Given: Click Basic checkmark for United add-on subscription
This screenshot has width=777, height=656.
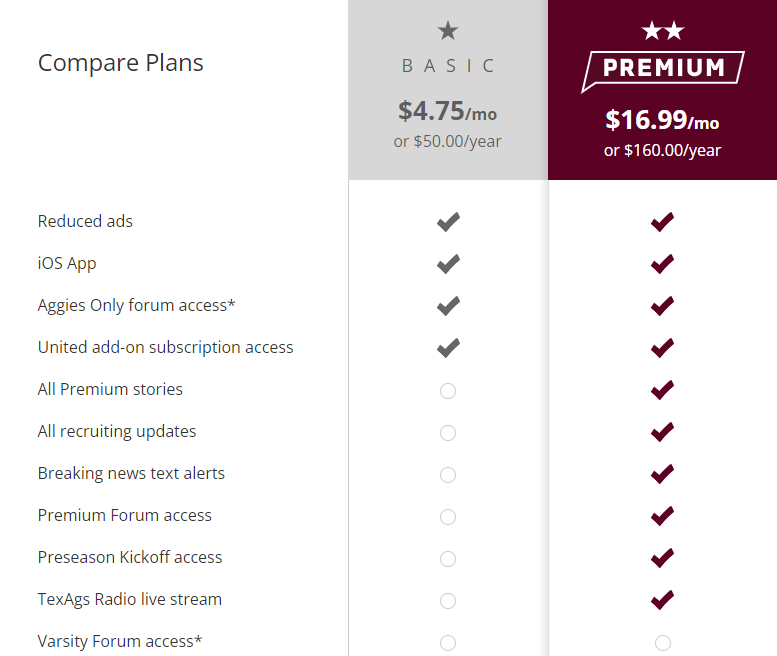Looking at the screenshot, I should point(448,348).
